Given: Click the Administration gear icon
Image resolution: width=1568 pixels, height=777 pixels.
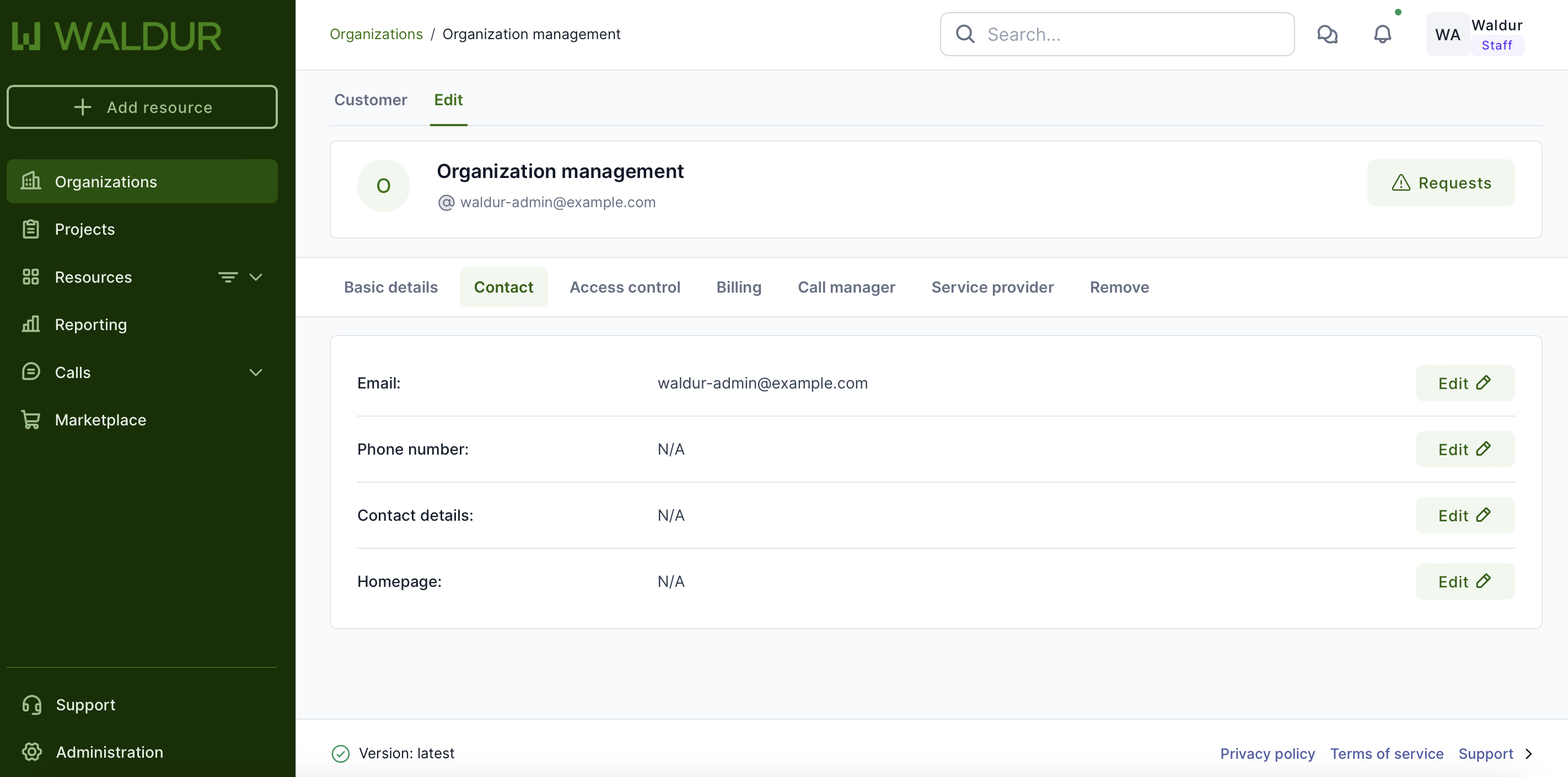Looking at the screenshot, I should click(x=31, y=752).
